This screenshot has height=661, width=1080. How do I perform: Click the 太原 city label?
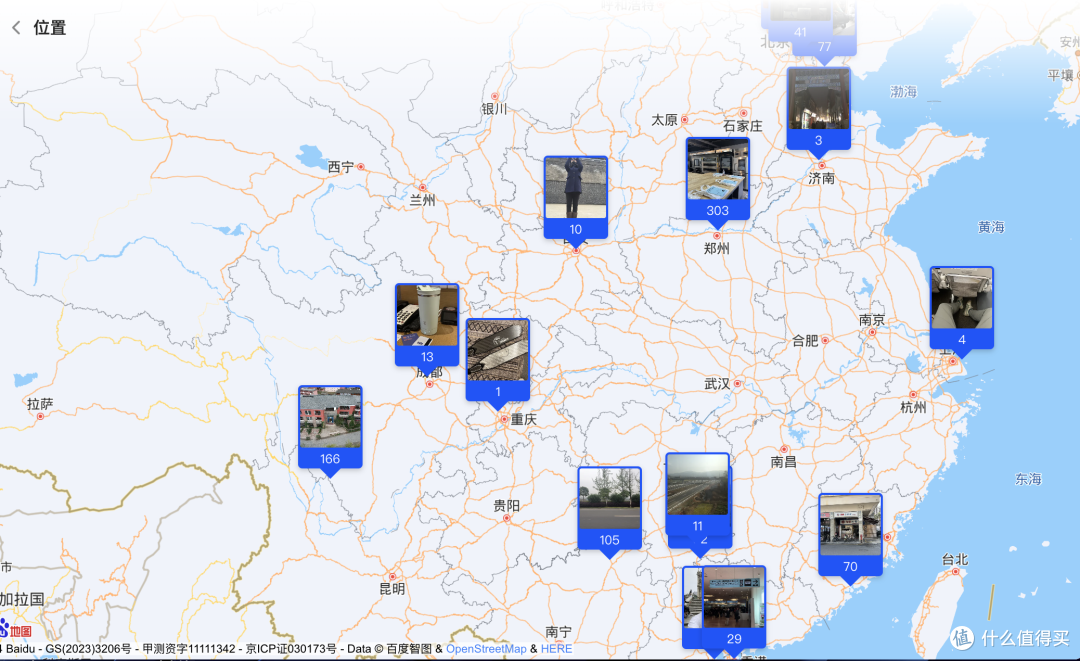(665, 120)
